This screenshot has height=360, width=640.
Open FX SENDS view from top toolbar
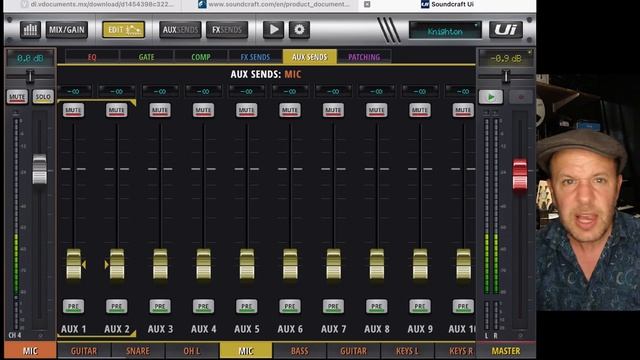(x=227, y=30)
